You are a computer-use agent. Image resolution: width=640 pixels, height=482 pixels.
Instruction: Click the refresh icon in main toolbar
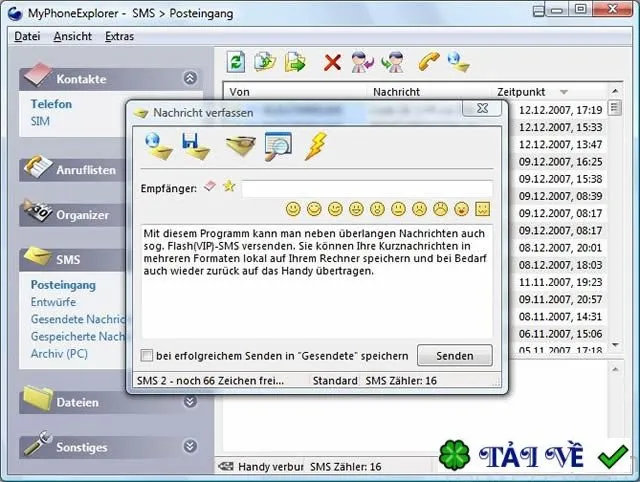click(x=236, y=62)
